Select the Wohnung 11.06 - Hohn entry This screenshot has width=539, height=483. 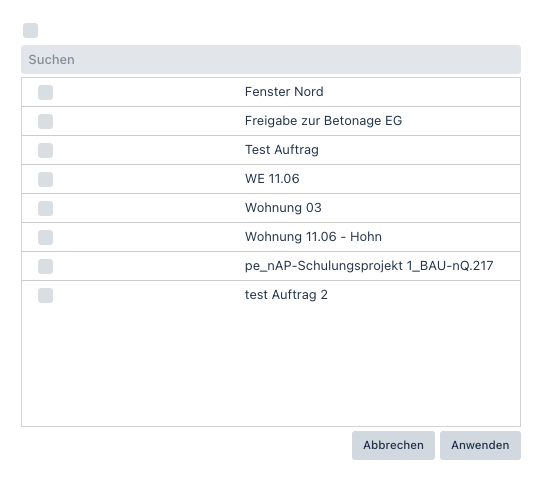coord(313,237)
